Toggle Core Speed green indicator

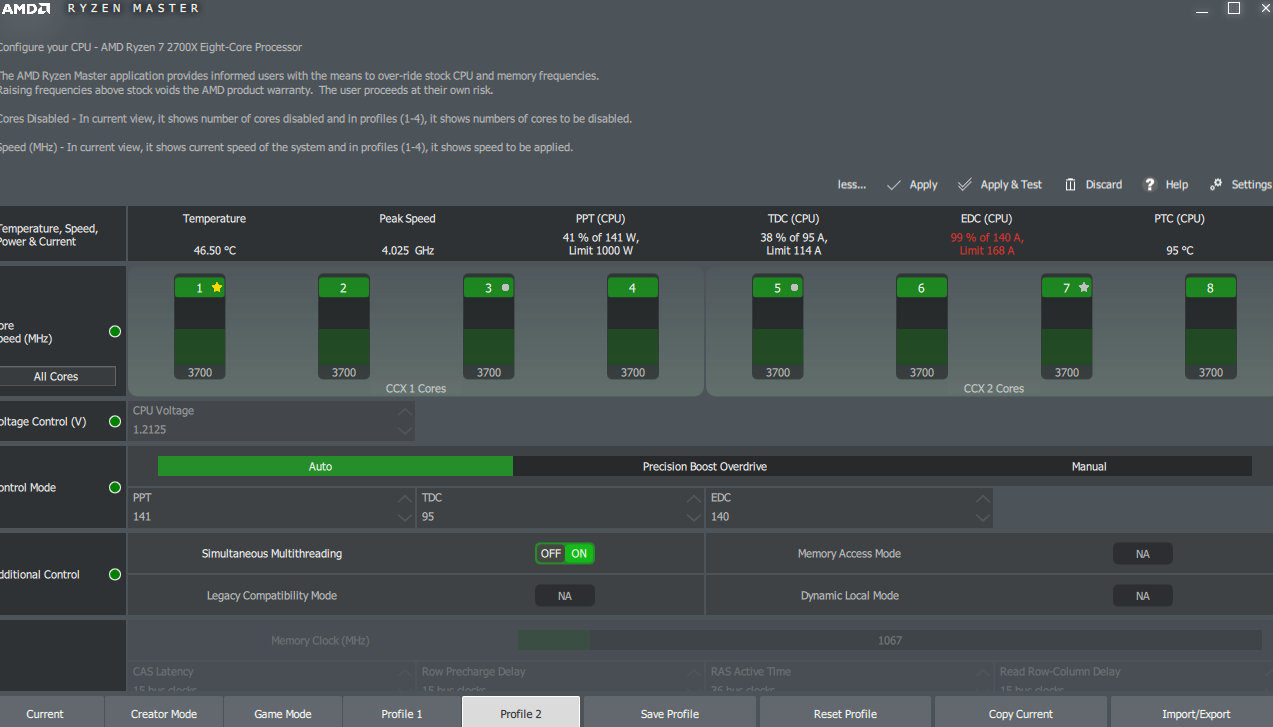[x=115, y=331]
